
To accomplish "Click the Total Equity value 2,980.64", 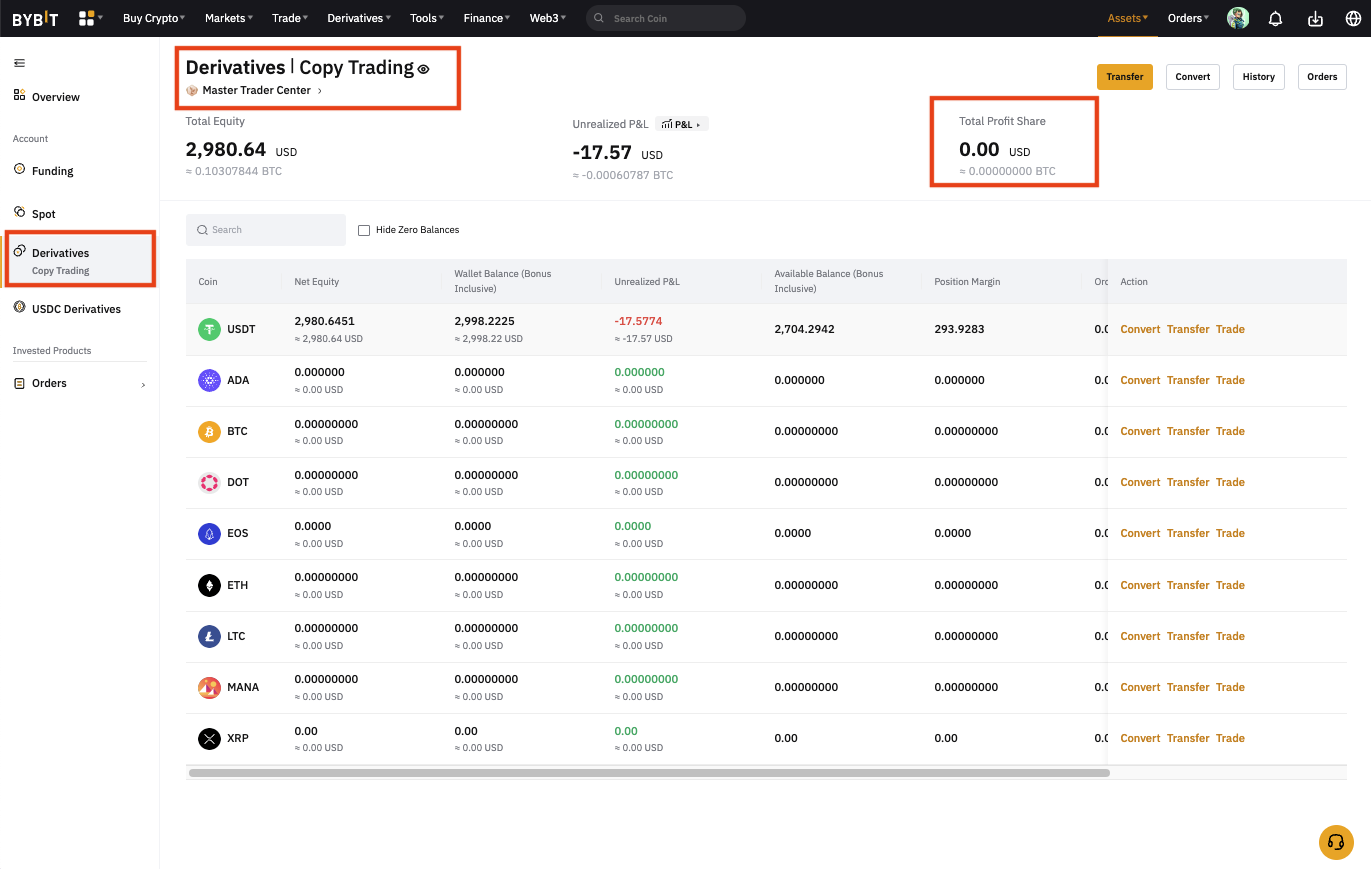I will 226,150.
